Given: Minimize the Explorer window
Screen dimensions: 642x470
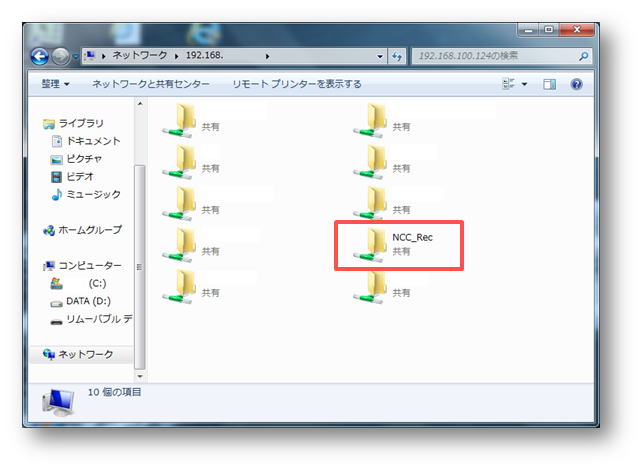Looking at the screenshot, I should (x=528, y=30).
